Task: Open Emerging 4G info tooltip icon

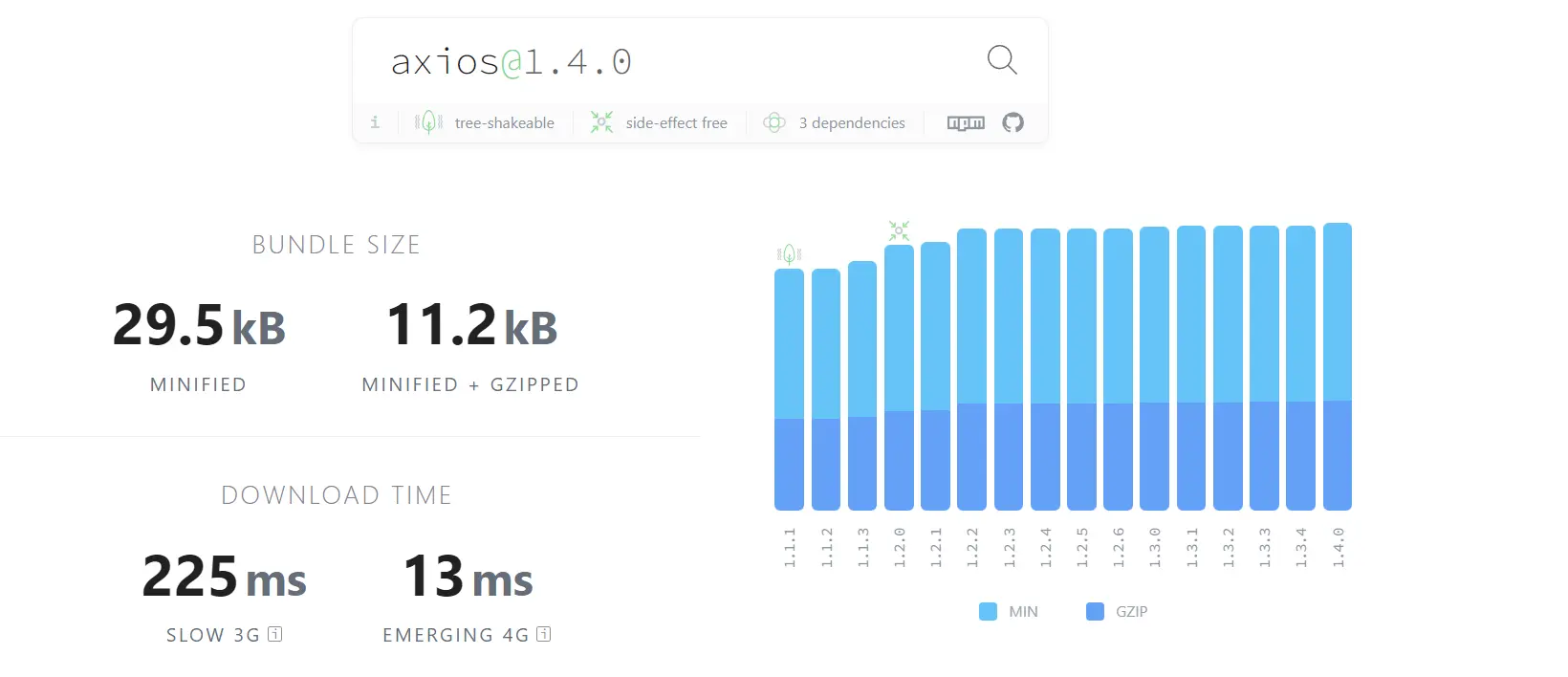Action: [x=543, y=634]
